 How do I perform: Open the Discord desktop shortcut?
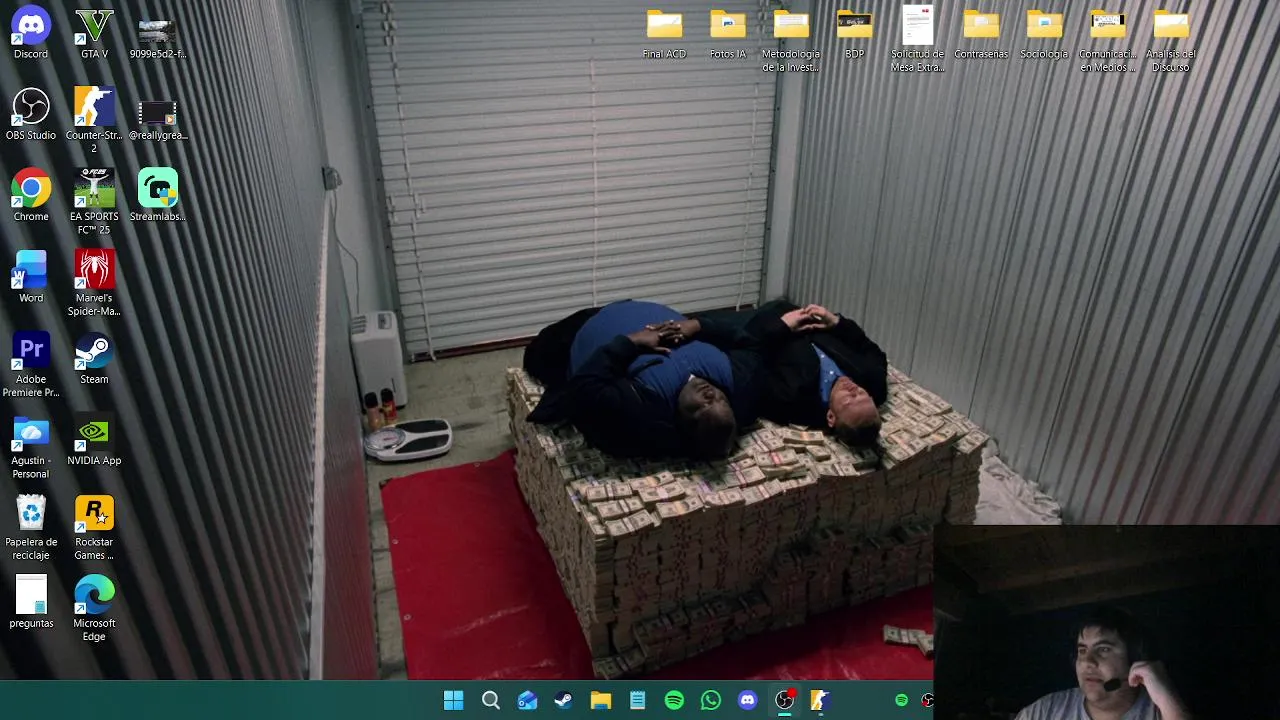(x=31, y=33)
